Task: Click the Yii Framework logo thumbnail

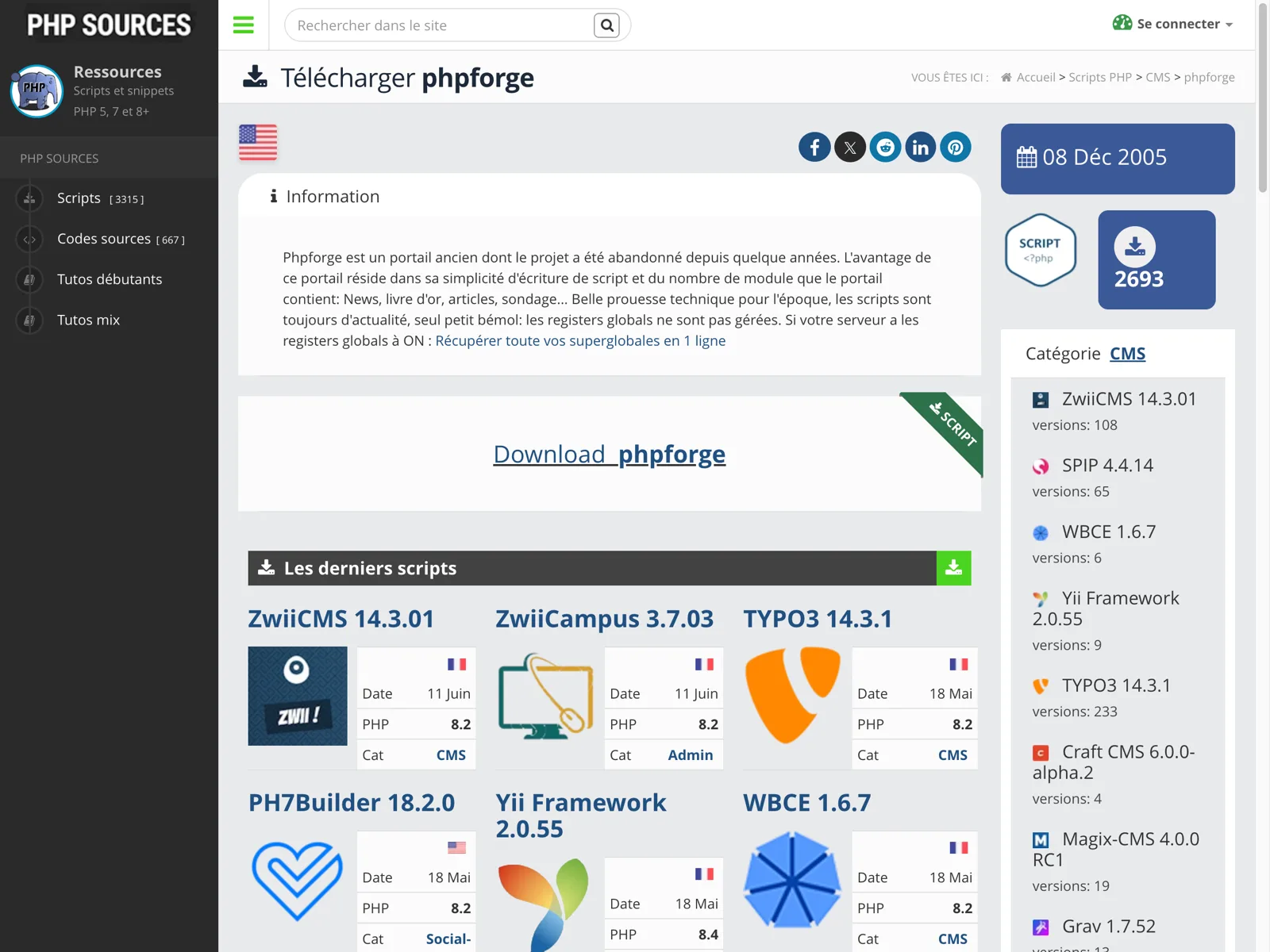Action: tap(545, 906)
